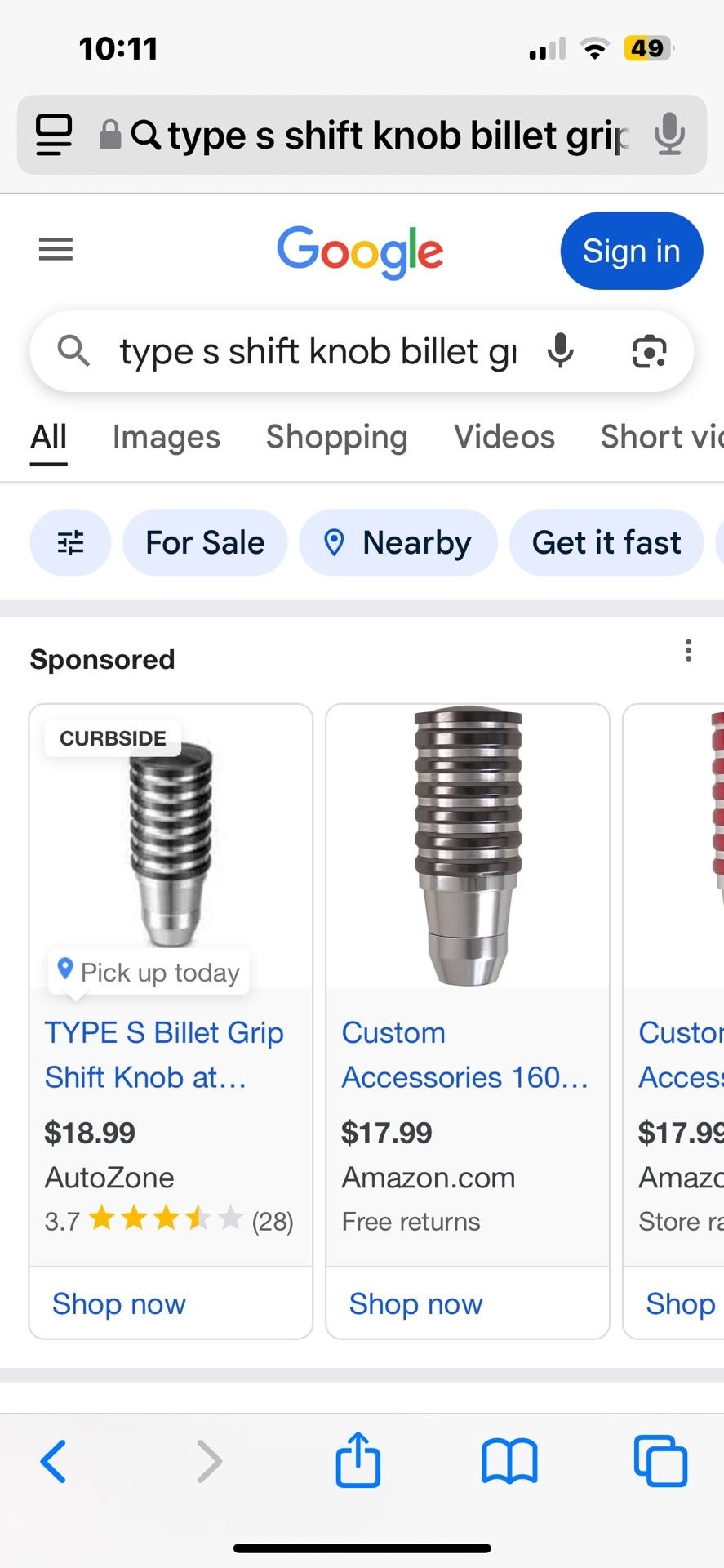Toggle the For Sale filter chip
The image size is (724, 1568).
[205, 542]
